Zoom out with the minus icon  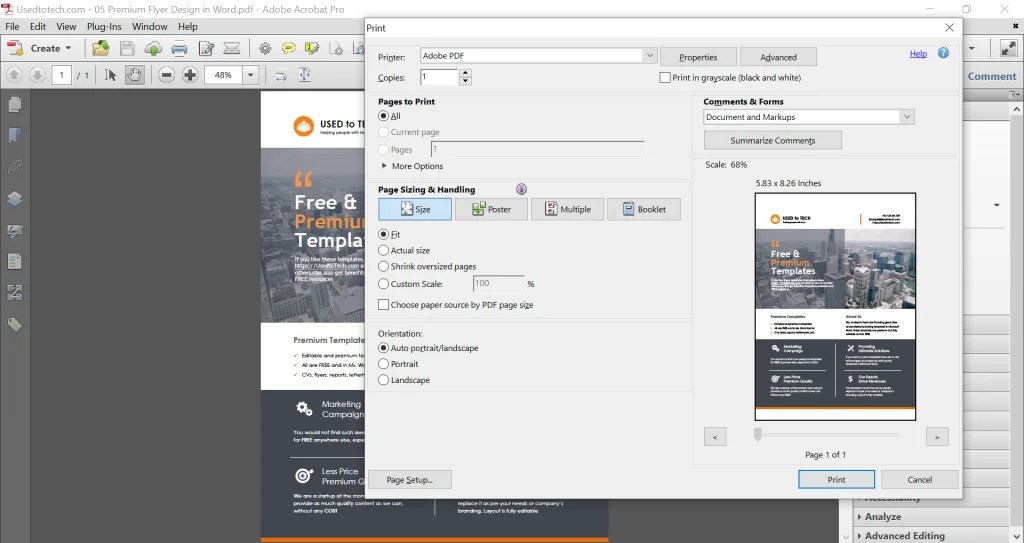pos(167,75)
